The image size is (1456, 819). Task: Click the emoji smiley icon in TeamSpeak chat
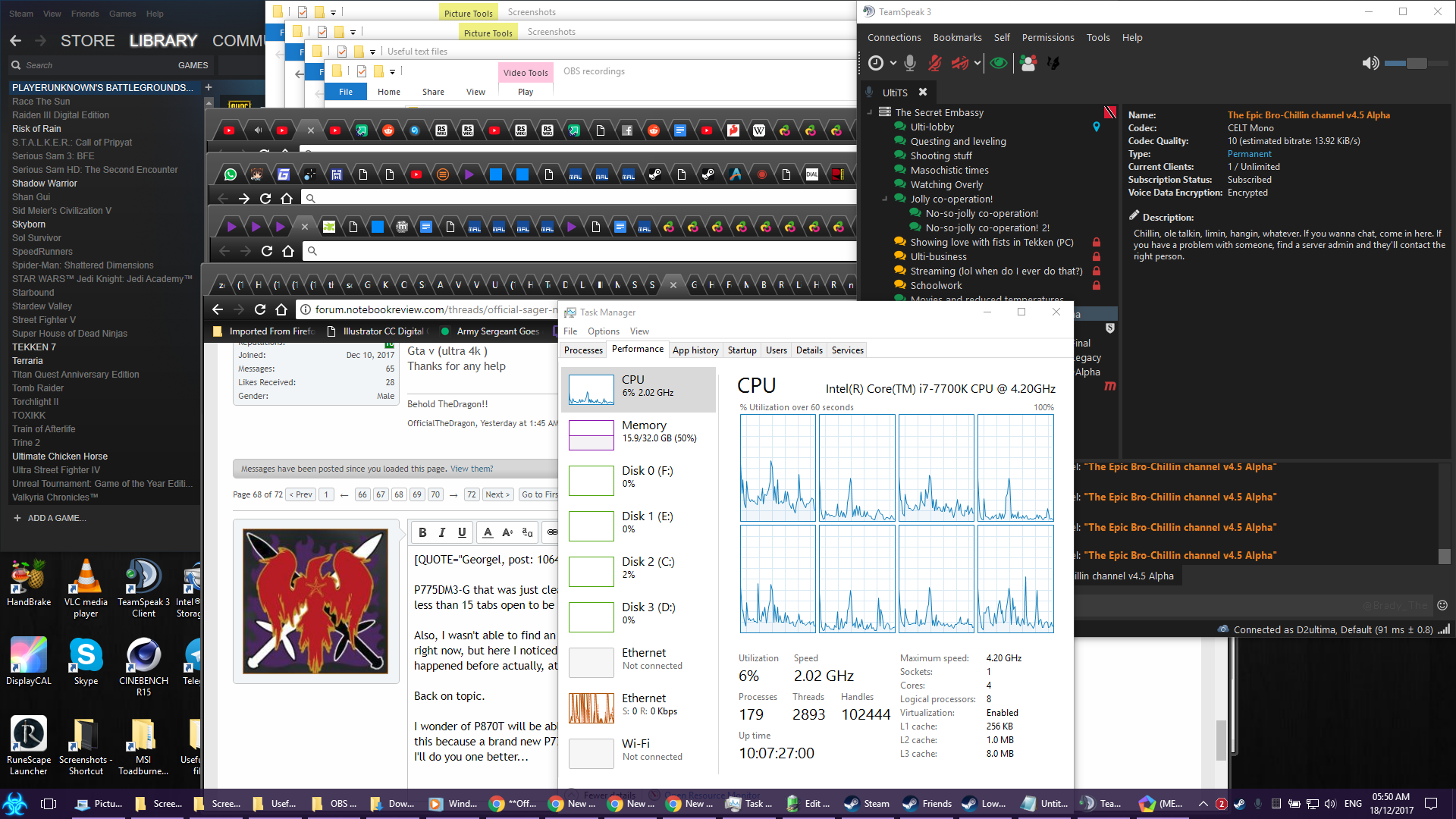pos(1442,605)
